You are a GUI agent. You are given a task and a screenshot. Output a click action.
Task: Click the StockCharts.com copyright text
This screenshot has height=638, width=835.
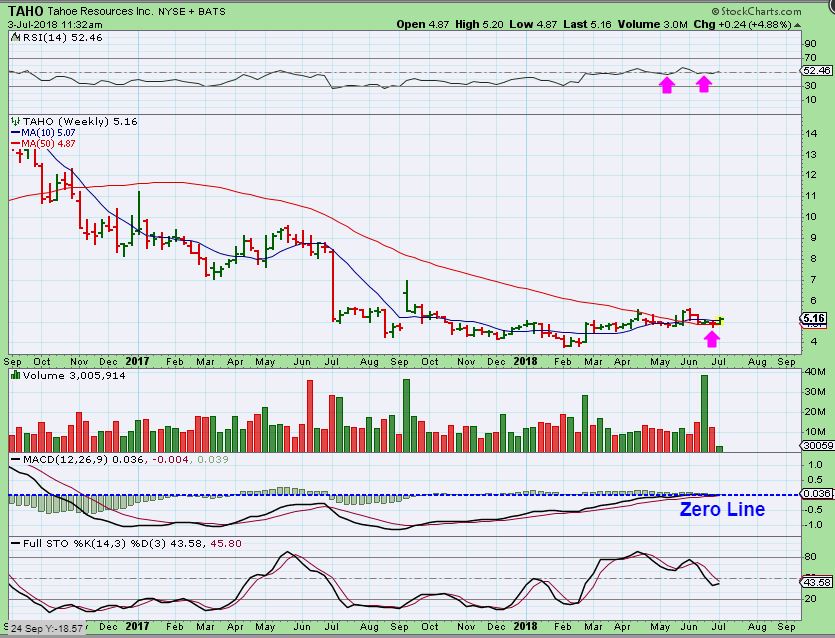[756, 11]
